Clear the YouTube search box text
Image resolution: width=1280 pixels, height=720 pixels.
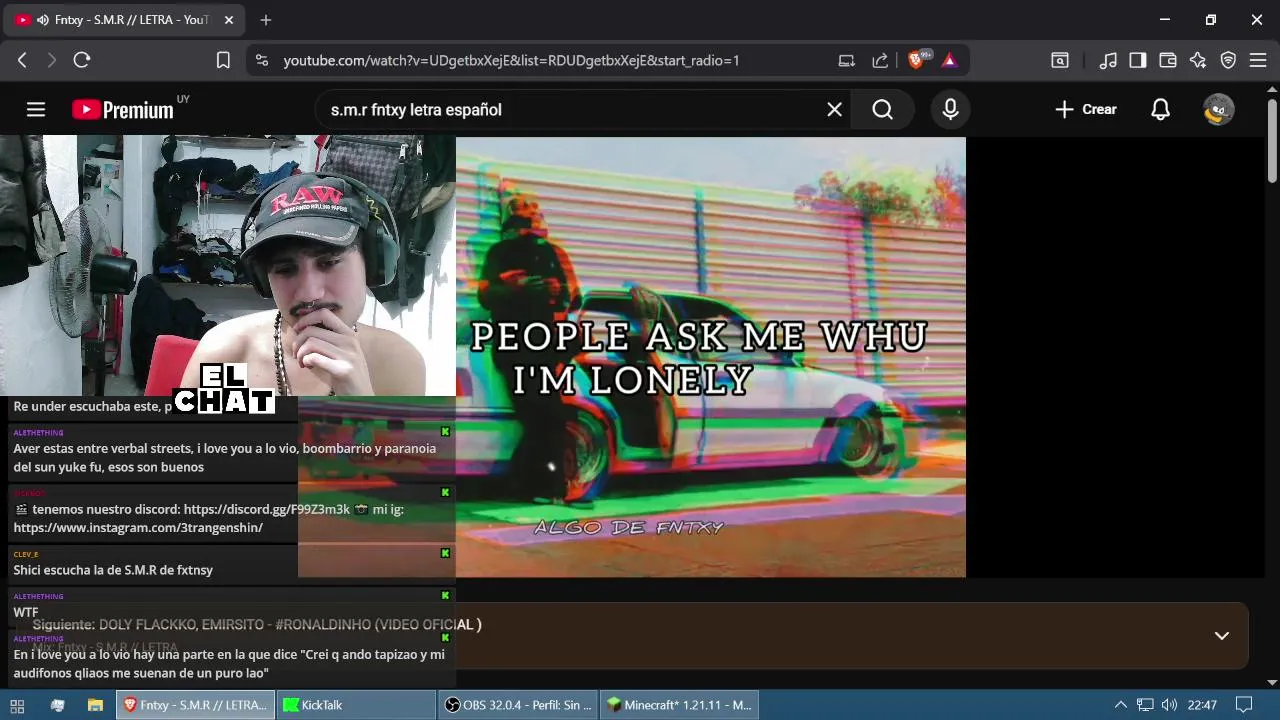pos(834,110)
